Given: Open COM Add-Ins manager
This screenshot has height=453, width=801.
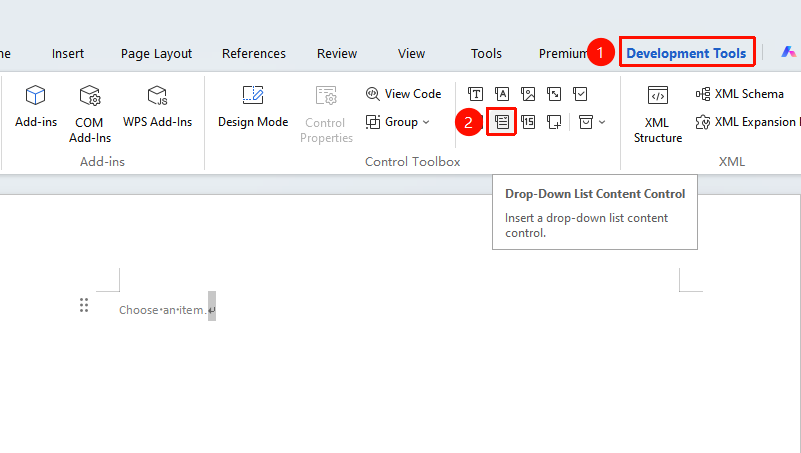Looking at the screenshot, I should tap(89, 114).
